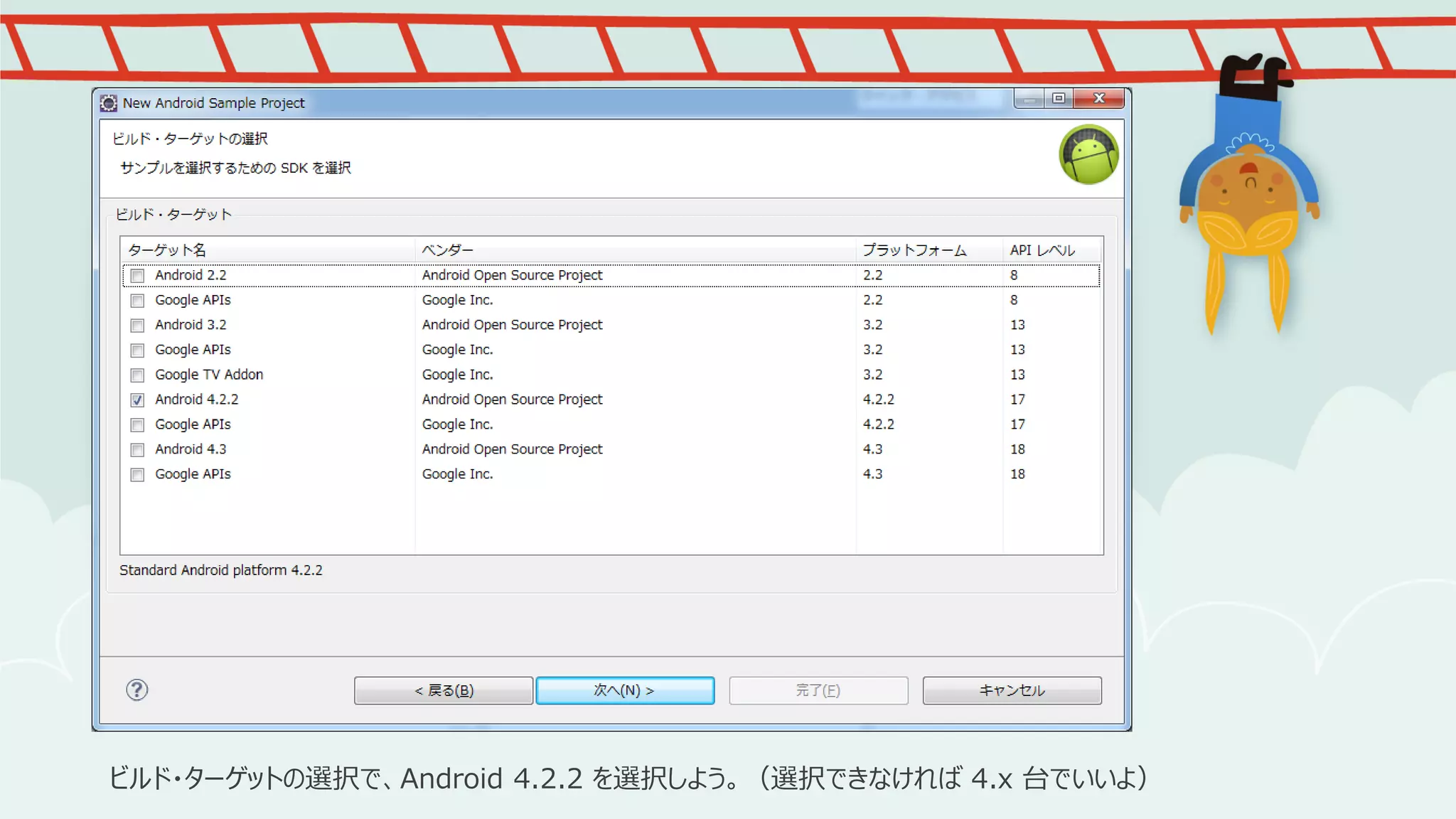
Task: Click platform 3.2 in Google TV Addon row
Action: coord(872,375)
